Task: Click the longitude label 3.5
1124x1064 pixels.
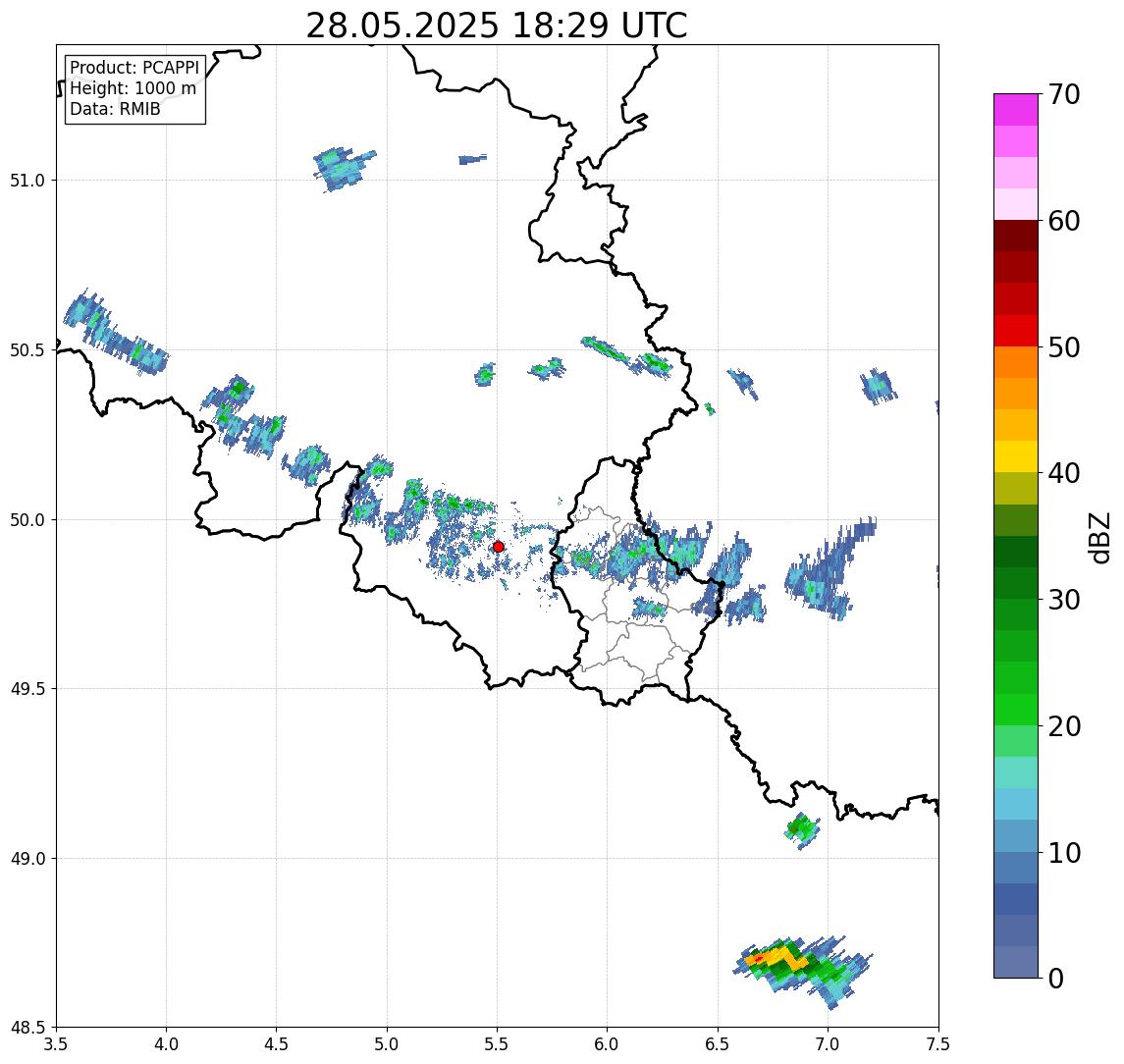Action: pyautogui.click(x=56, y=1044)
